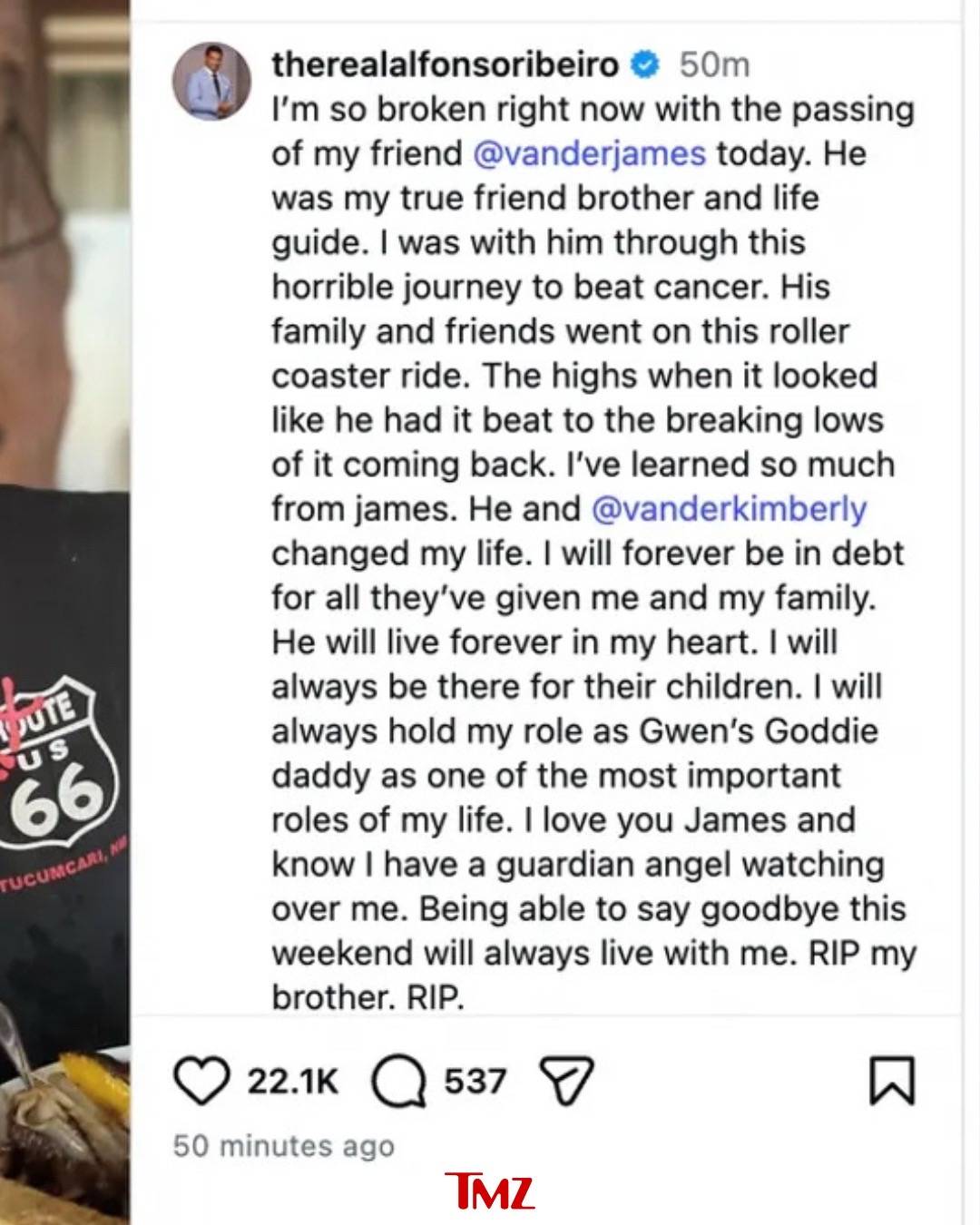This screenshot has height=1225, width=980.
Task: Like the post with the heart icon
Action: pyautogui.click(x=201, y=1082)
